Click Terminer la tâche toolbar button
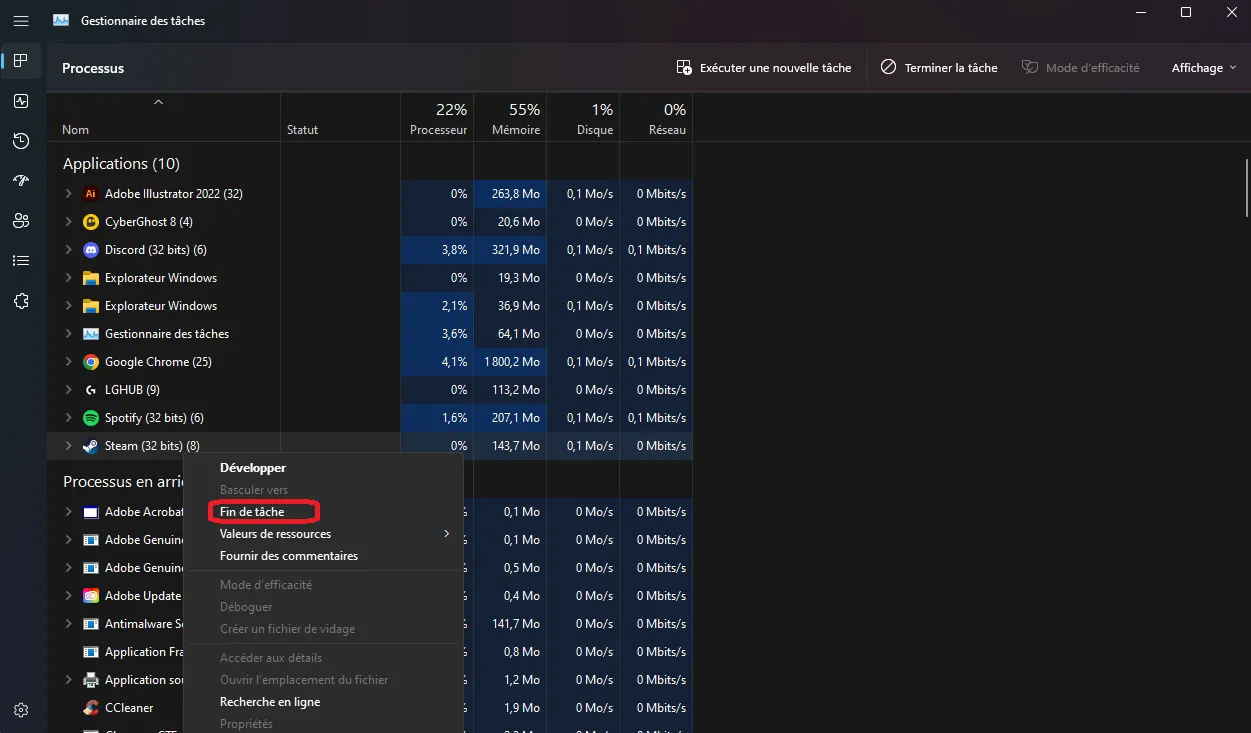 click(x=939, y=68)
